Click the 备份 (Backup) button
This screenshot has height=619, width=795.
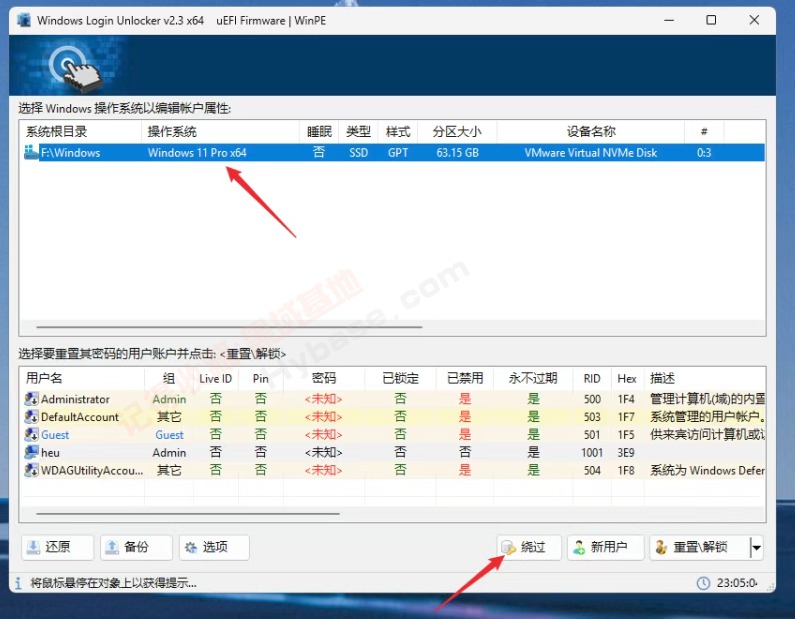(136, 547)
